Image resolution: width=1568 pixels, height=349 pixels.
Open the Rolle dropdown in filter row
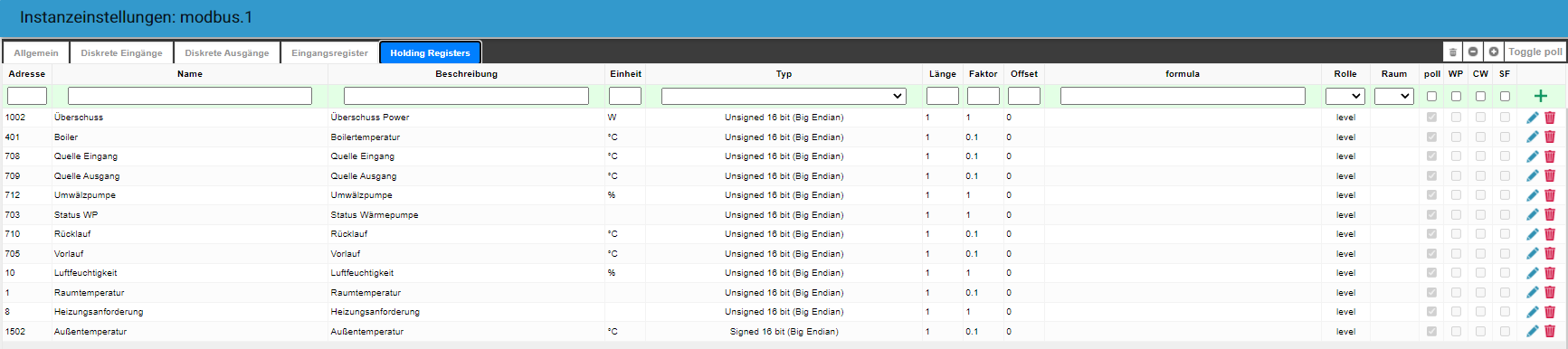tap(1345, 96)
